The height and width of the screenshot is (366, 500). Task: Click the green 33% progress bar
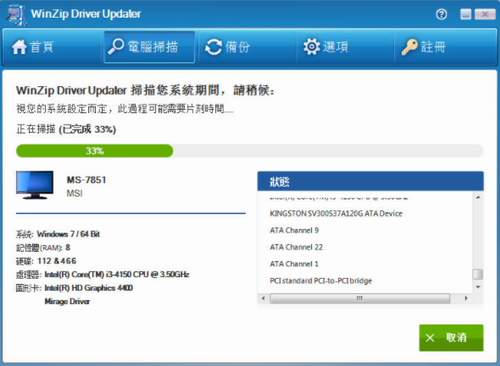click(x=95, y=151)
